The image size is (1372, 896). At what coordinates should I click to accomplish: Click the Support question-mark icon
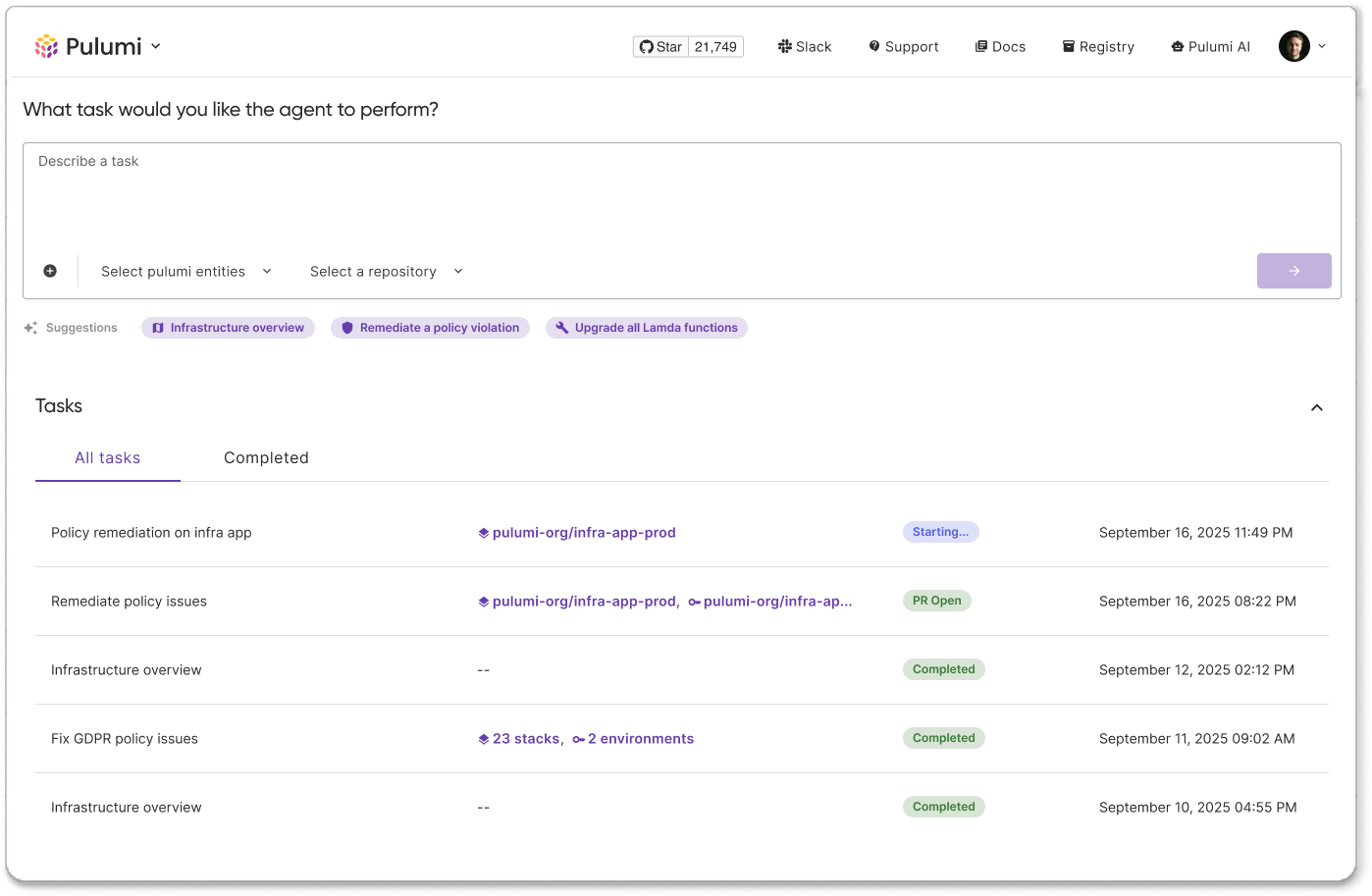pyautogui.click(x=873, y=46)
